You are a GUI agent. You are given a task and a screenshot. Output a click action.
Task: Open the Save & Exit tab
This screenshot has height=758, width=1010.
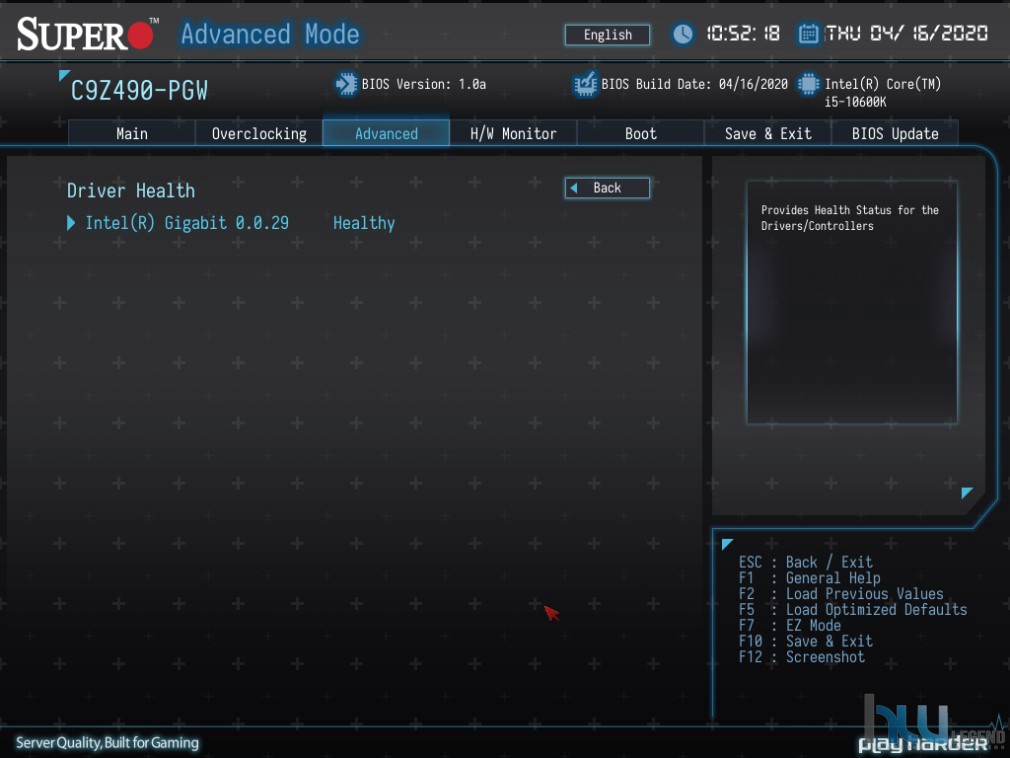pyautogui.click(x=768, y=133)
